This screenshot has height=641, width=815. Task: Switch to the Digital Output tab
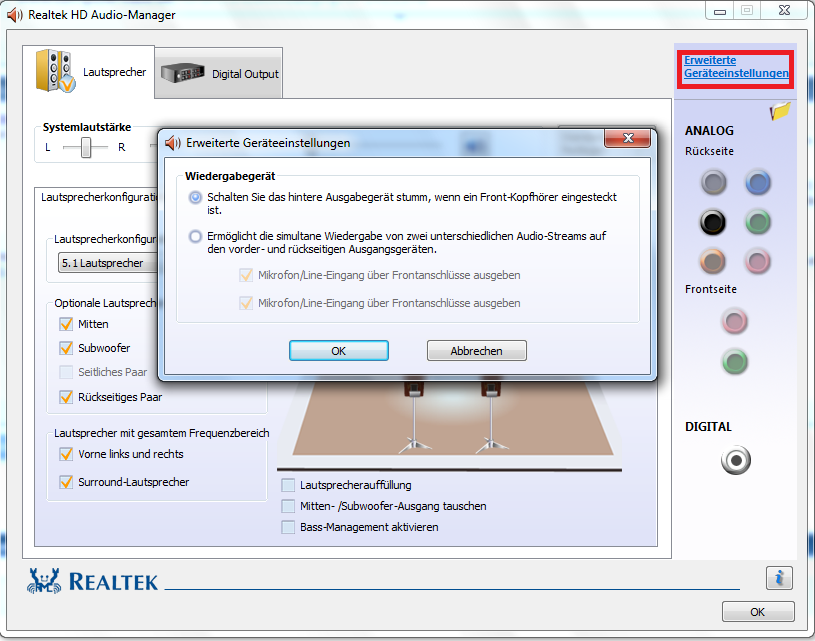click(x=219, y=73)
